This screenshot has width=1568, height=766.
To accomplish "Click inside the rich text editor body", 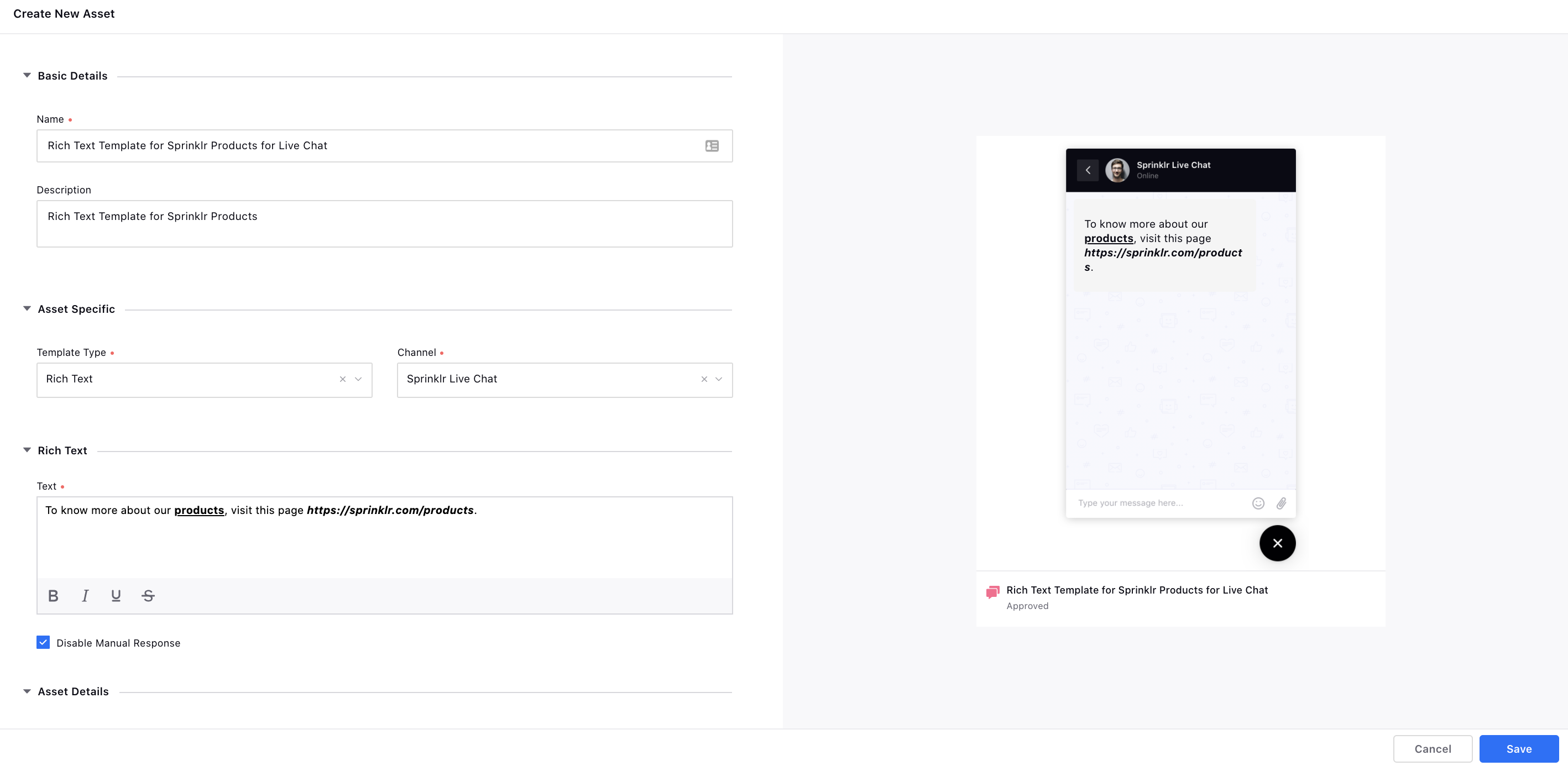I will (x=384, y=538).
